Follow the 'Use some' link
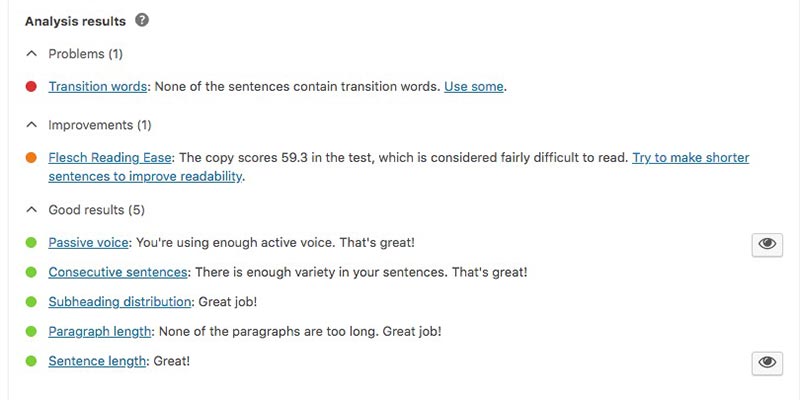 point(473,87)
